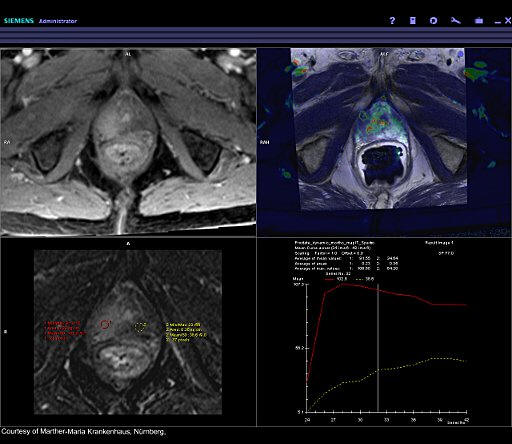The width and height of the screenshot is (512, 444).
Task: Click the document icon beside help
Action: point(413,21)
